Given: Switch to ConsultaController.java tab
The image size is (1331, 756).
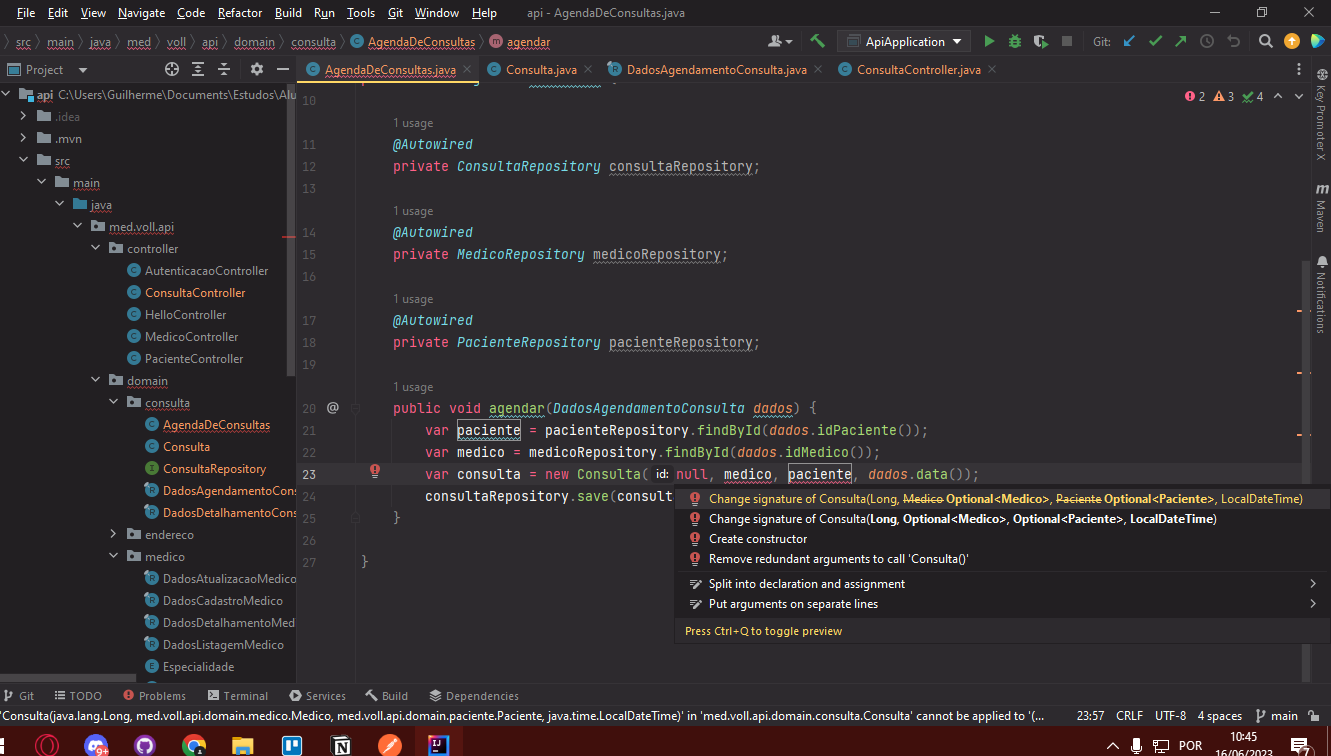Looking at the screenshot, I should (918, 69).
